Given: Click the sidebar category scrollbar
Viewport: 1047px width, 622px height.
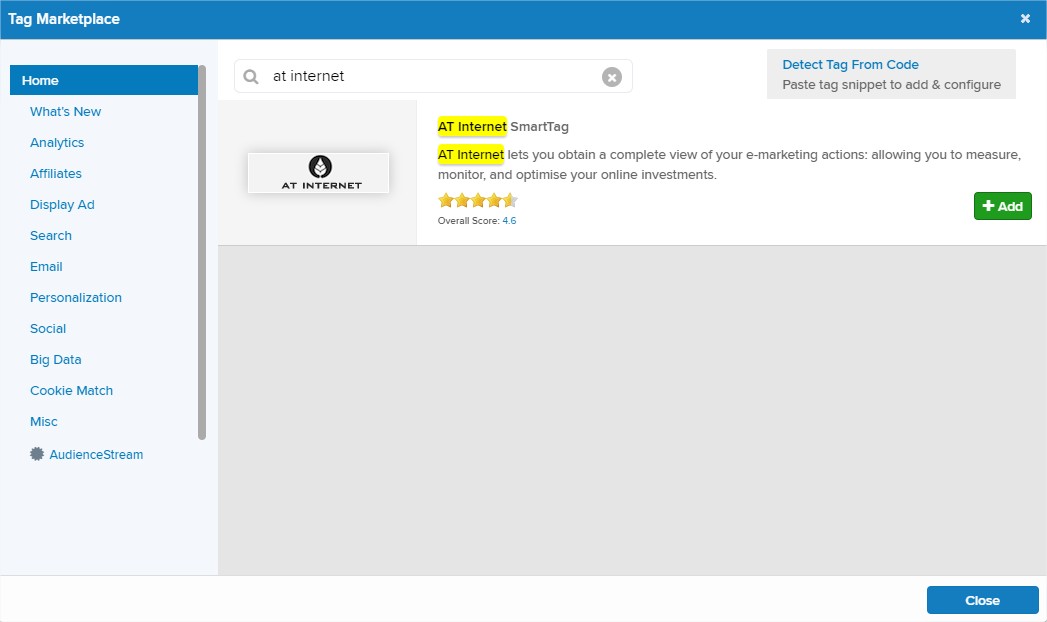Looking at the screenshot, I should (202, 250).
